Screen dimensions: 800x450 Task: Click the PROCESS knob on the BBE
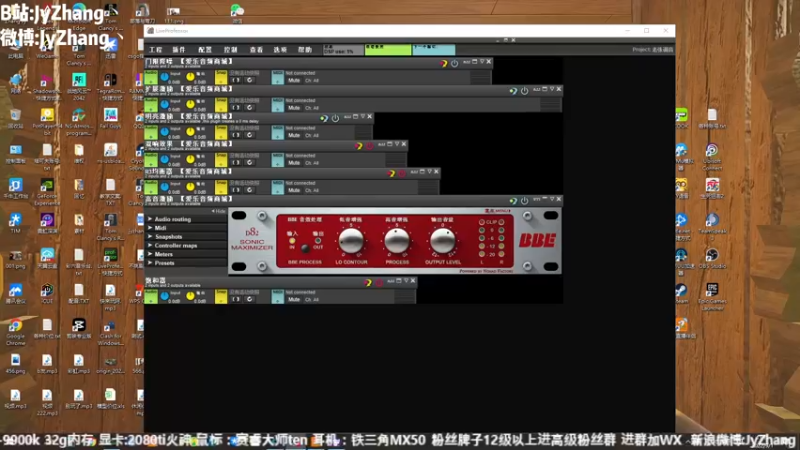pyautogui.click(x=397, y=240)
